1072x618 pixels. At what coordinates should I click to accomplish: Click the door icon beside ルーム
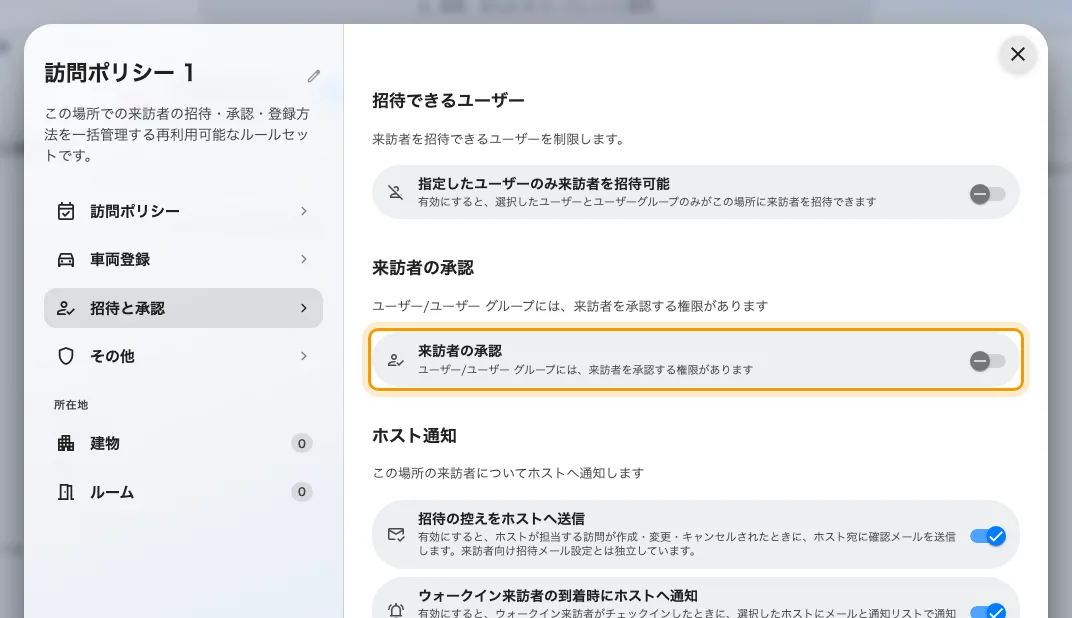click(x=66, y=492)
